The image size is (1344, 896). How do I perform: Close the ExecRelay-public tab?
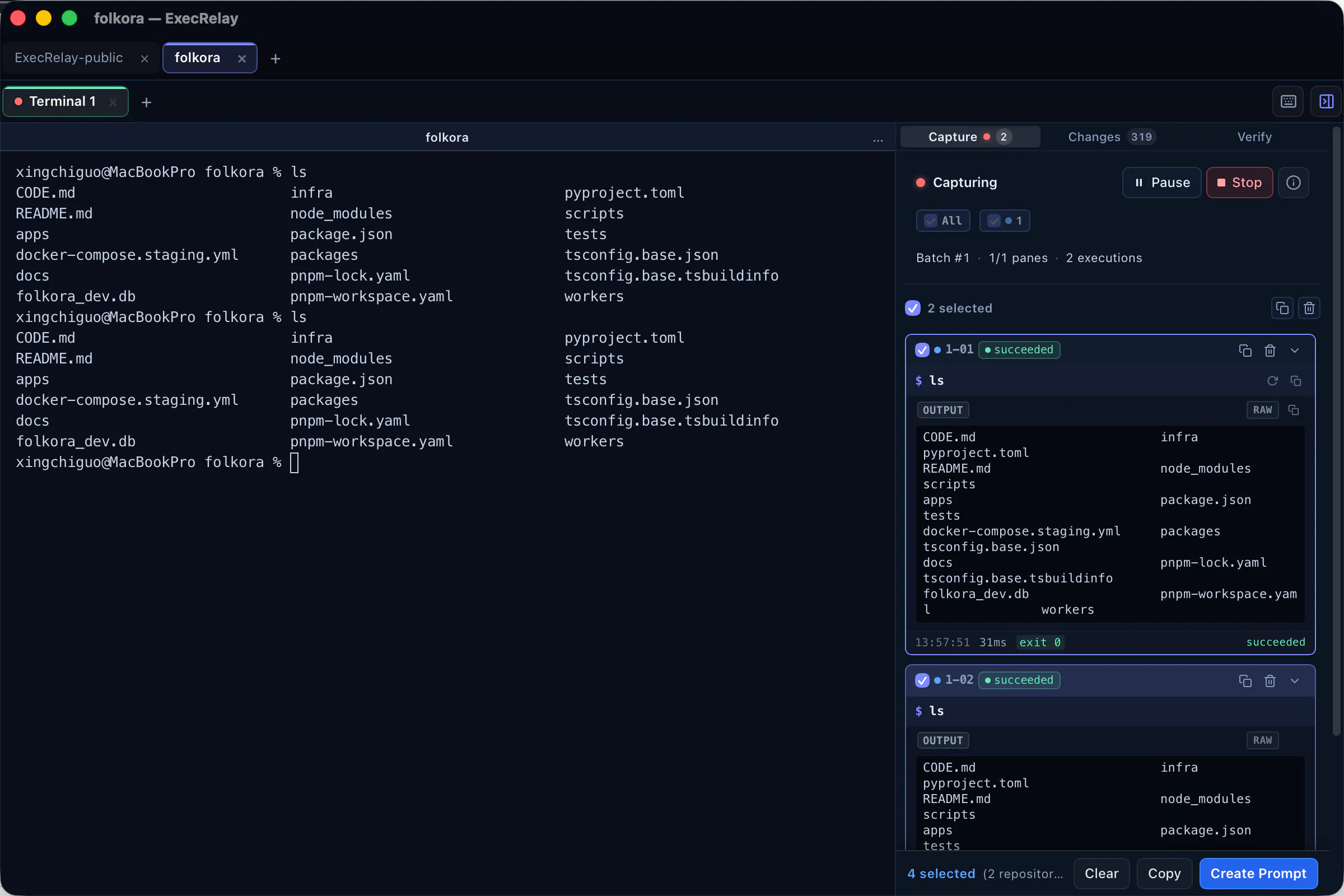coord(144,58)
